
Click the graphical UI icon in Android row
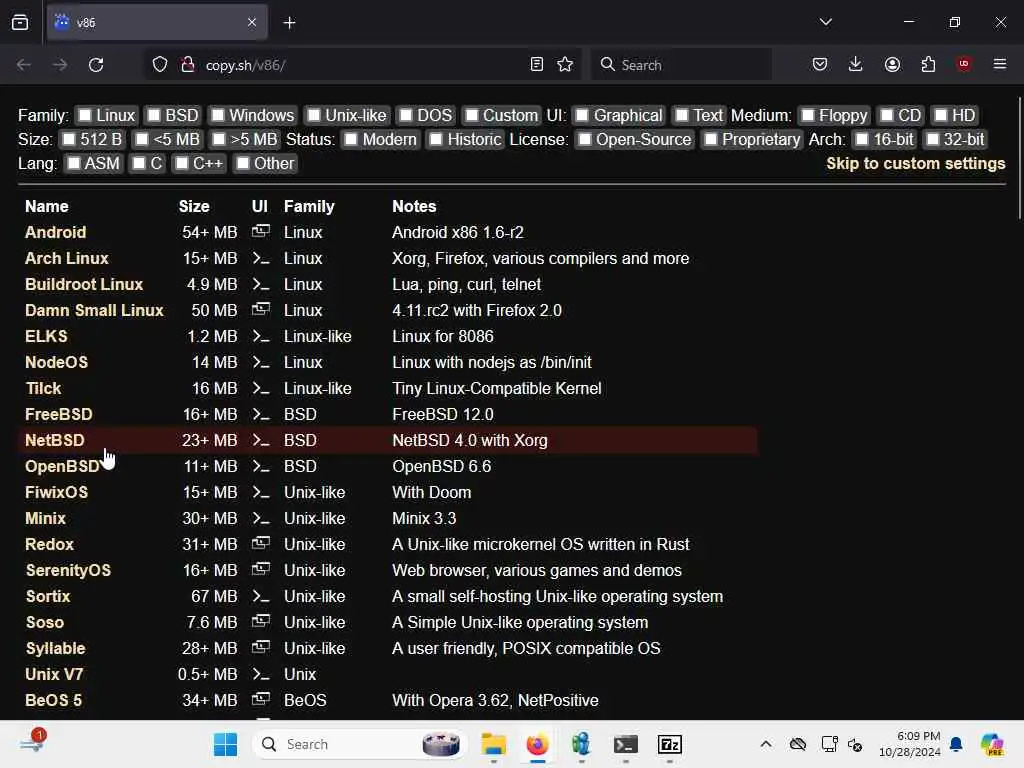[x=261, y=231]
